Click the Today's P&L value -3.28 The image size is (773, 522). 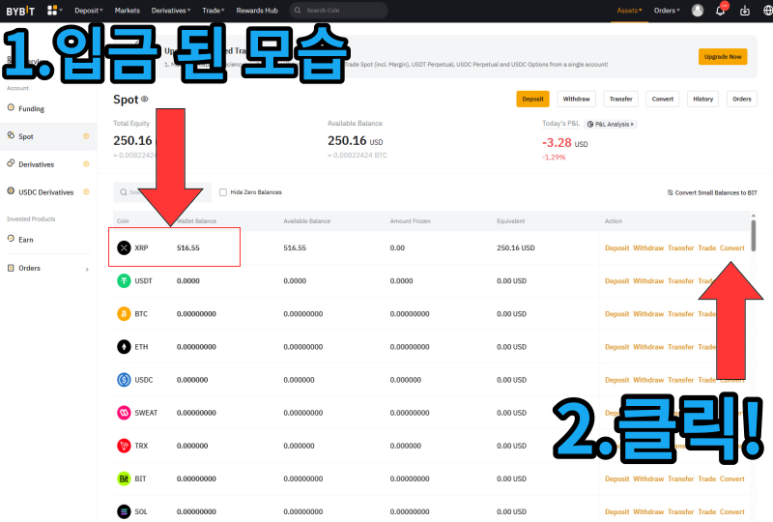(557, 143)
